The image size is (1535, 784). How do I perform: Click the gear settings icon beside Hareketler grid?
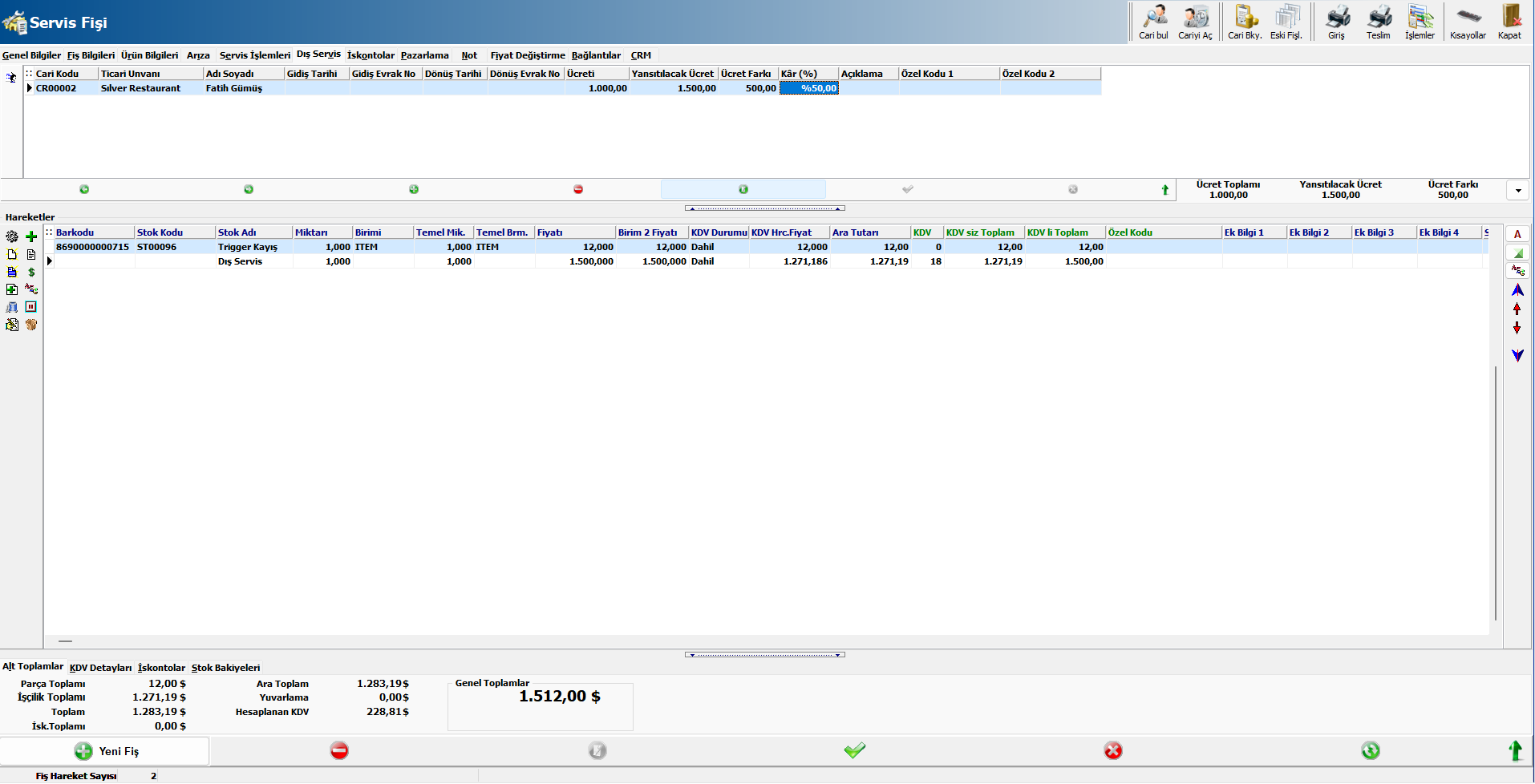(12, 236)
